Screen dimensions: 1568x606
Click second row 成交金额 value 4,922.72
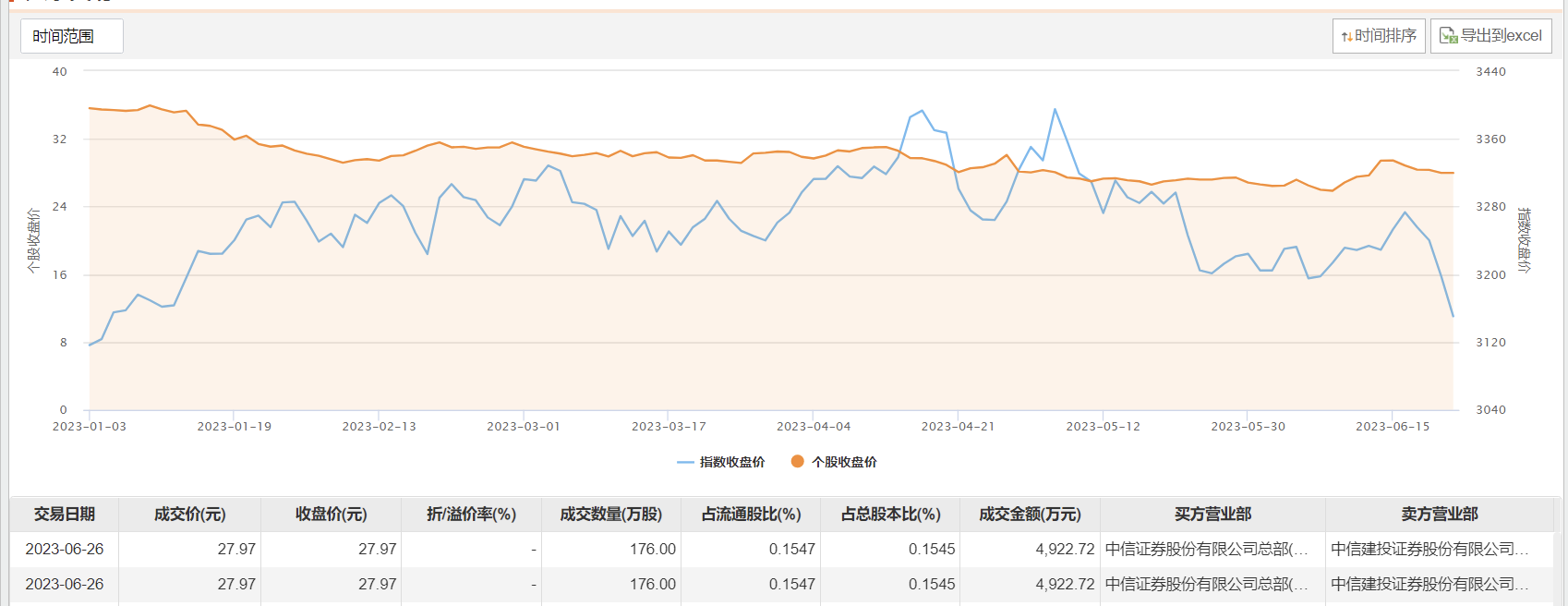(1065, 584)
